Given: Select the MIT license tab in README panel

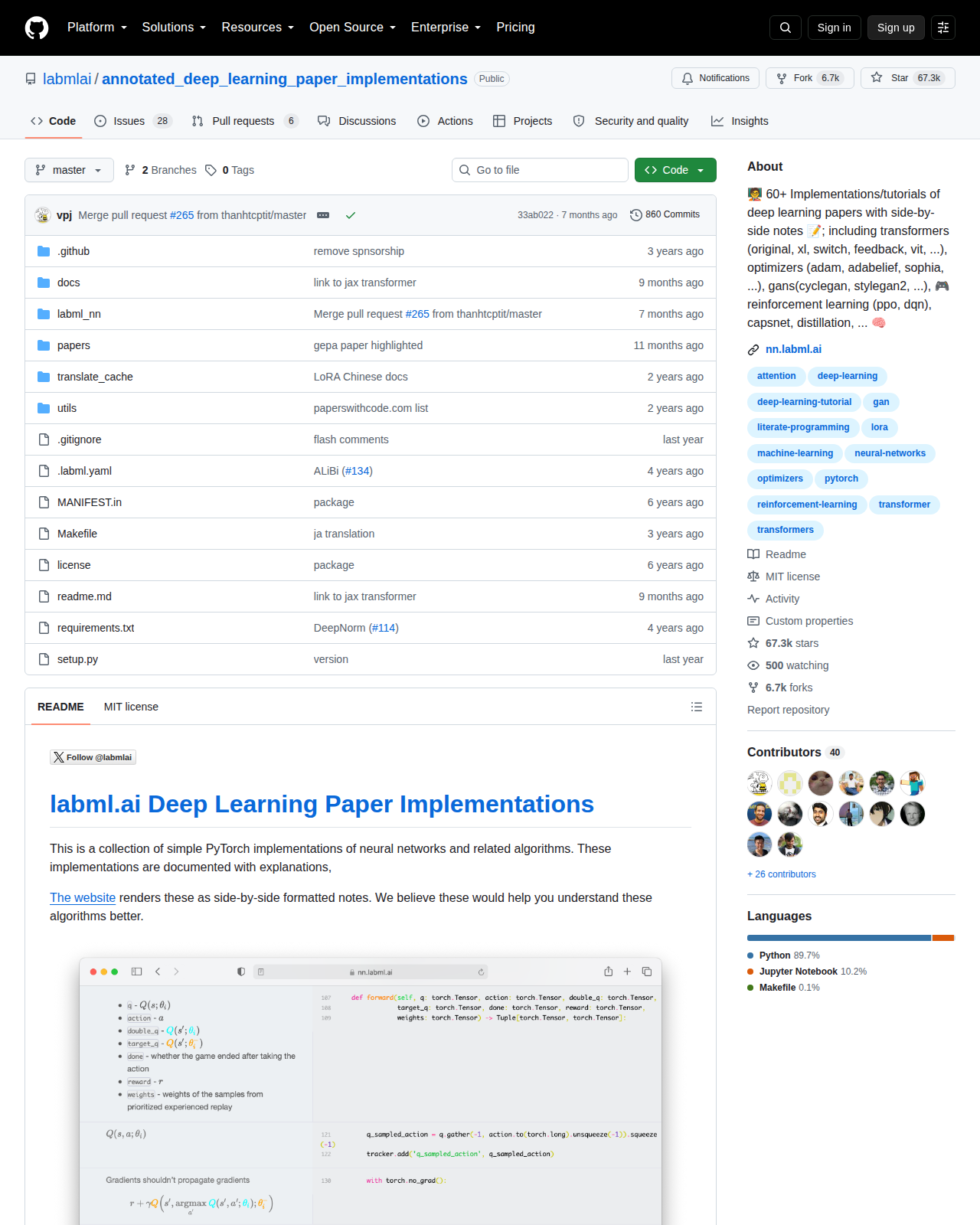Looking at the screenshot, I should click(x=131, y=707).
